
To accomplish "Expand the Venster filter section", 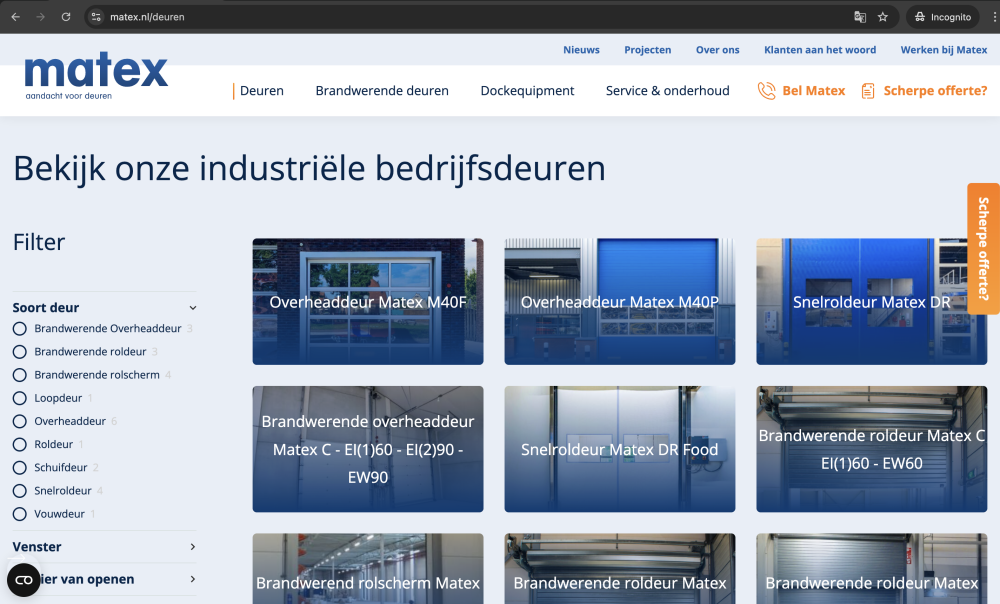I will (193, 547).
